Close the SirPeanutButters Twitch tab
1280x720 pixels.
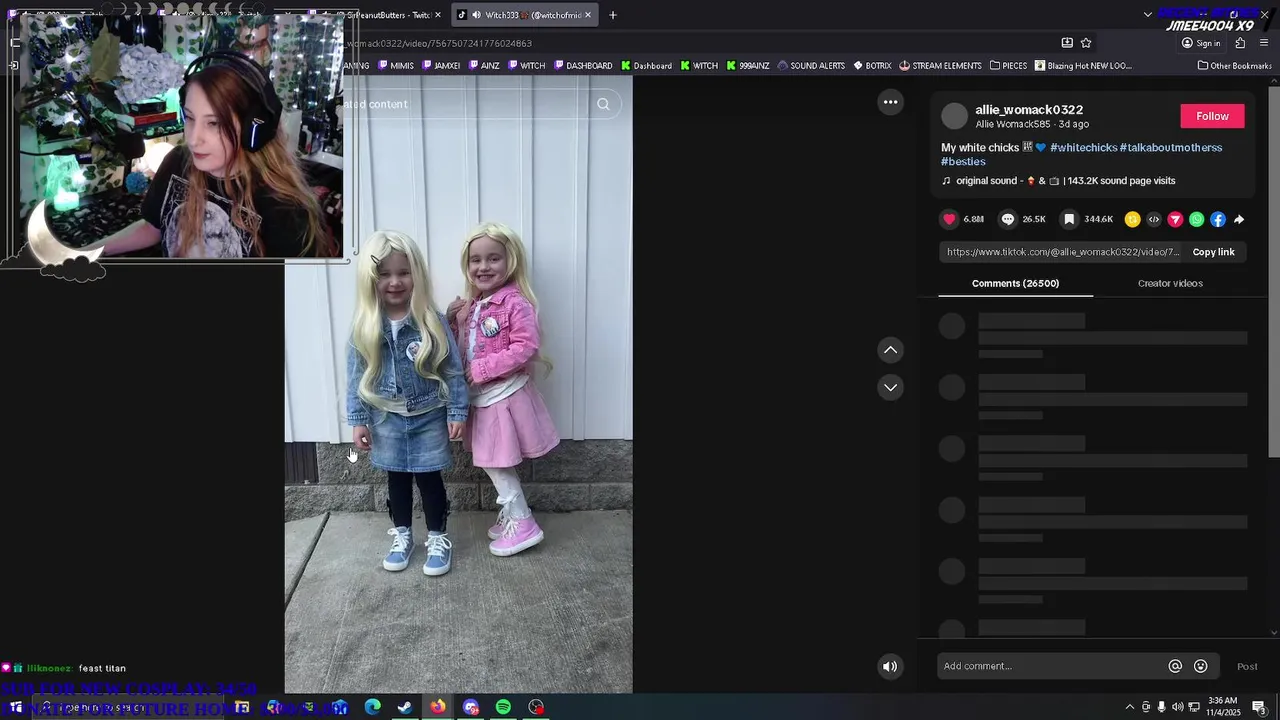tap(437, 15)
